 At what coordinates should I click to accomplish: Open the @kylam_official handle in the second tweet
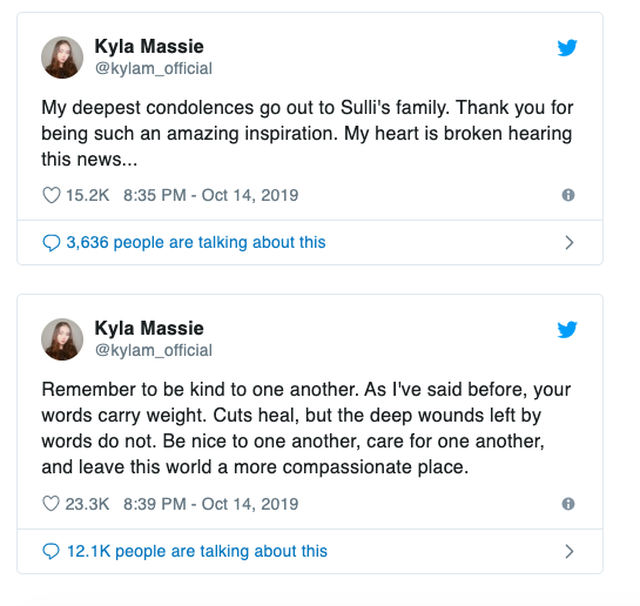pyautogui.click(x=153, y=350)
